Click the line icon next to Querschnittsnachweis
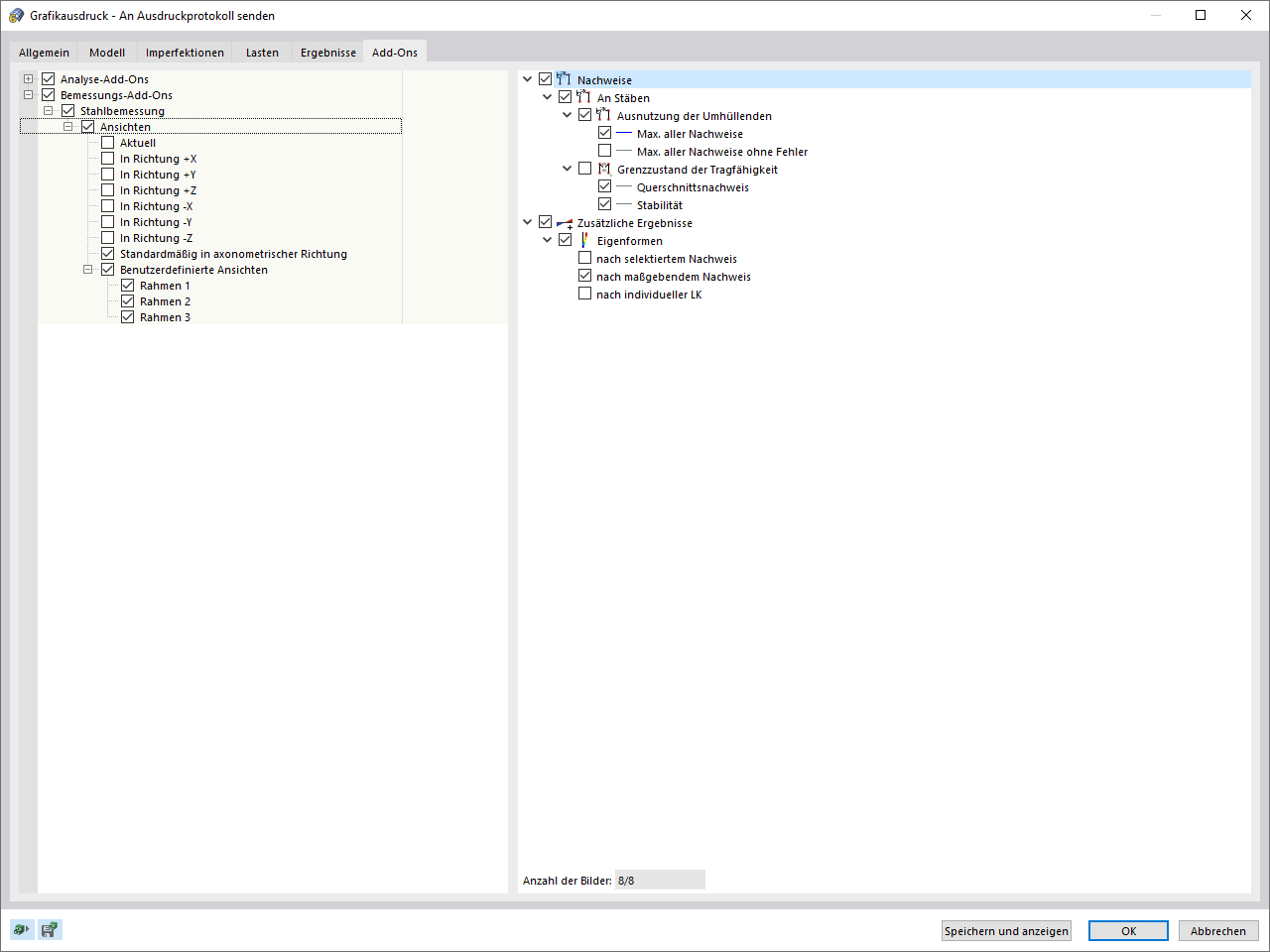 click(x=624, y=186)
